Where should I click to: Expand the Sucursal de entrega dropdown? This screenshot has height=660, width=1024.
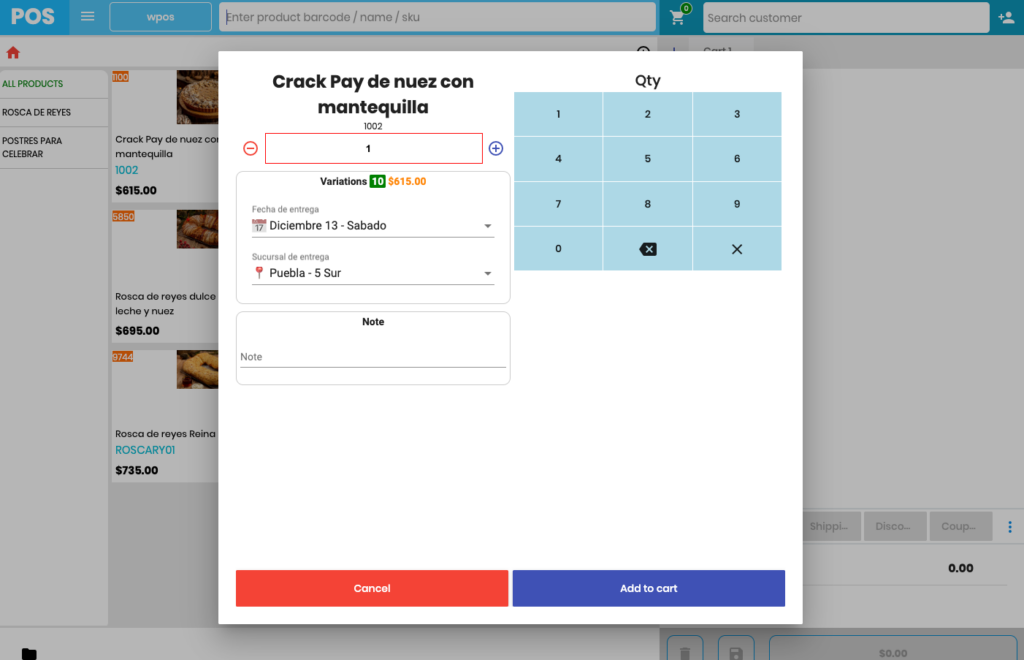pos(372,273)
